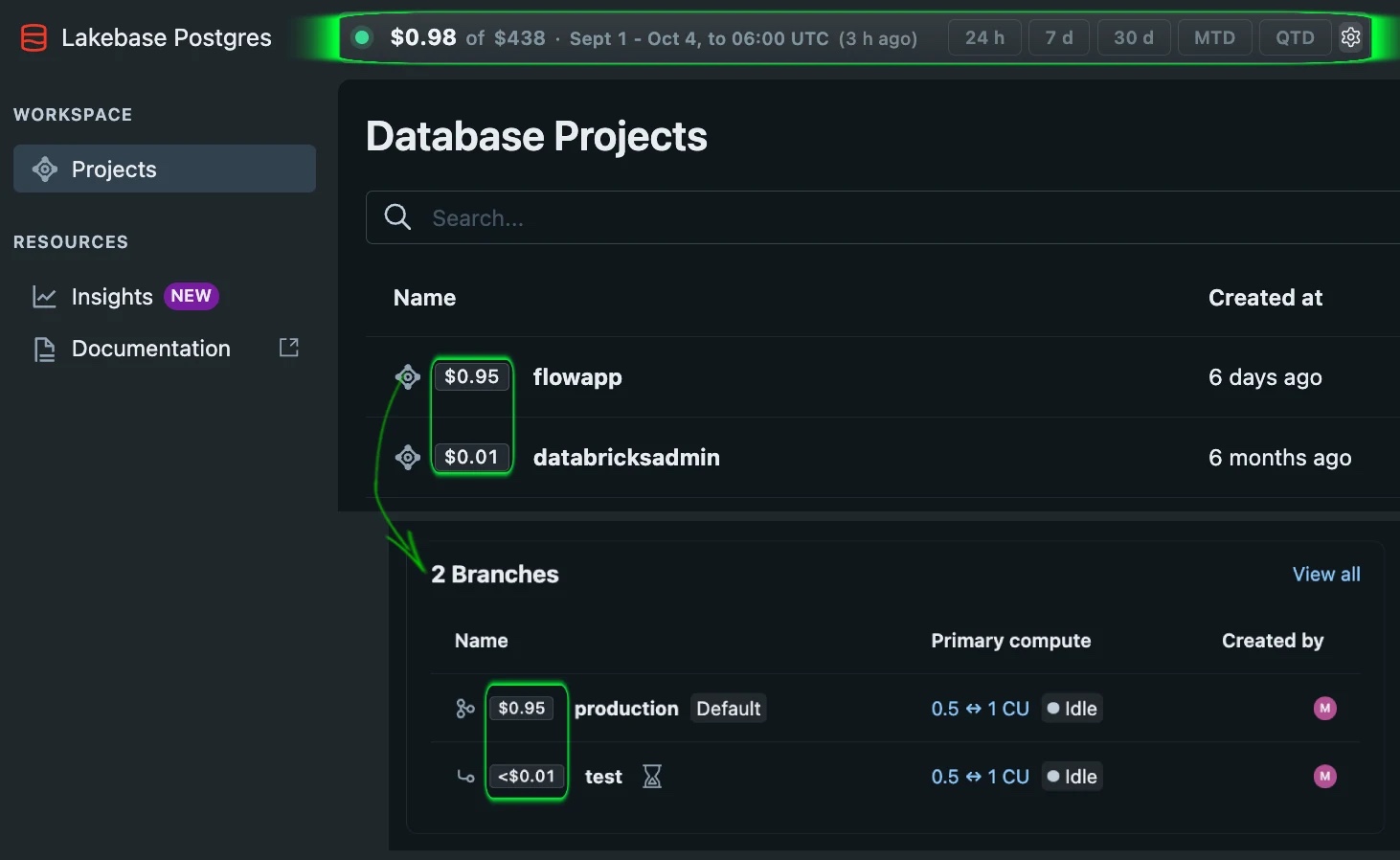Click the Idle status on test row
This screenshot has width=1400, height=860.
pyautogui.click(x=1072, y=777)
